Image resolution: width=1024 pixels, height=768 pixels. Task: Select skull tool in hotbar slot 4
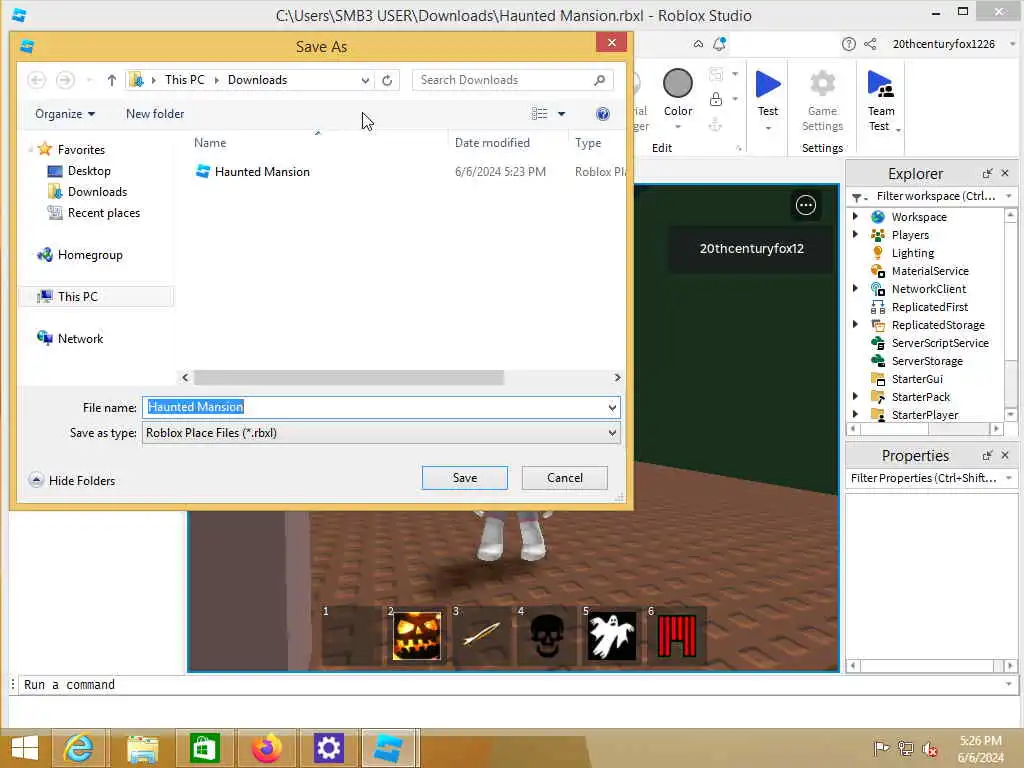pos(547,635)
